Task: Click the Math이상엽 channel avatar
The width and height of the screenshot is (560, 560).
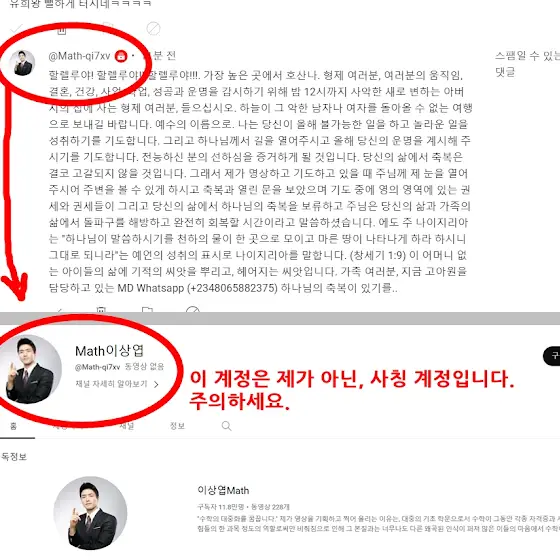Action: tap(30, 369)
